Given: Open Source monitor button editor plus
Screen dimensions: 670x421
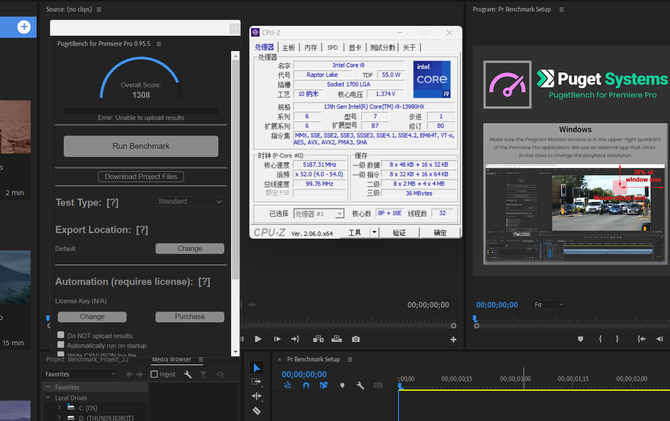Looking at the screenshot, I should click(453, 339).
